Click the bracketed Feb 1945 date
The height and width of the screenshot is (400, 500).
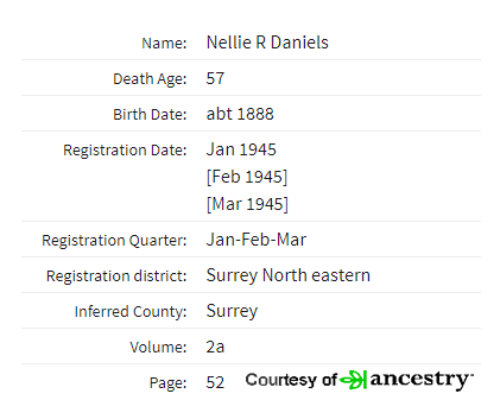[247, 177]
